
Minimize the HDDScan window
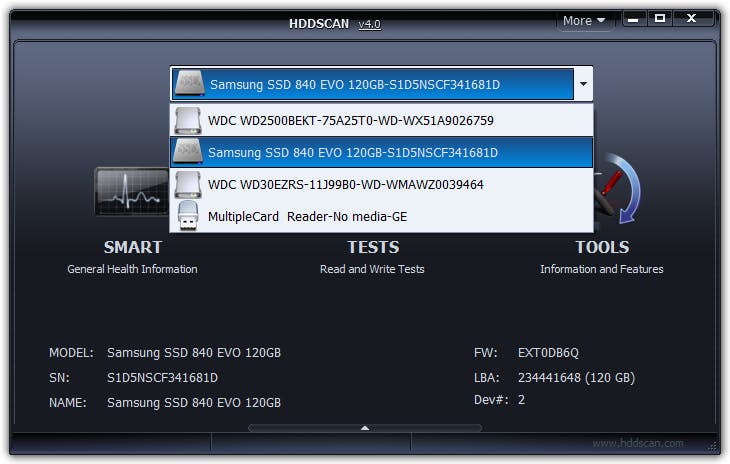pyautogui.click(x=633, y=19)
